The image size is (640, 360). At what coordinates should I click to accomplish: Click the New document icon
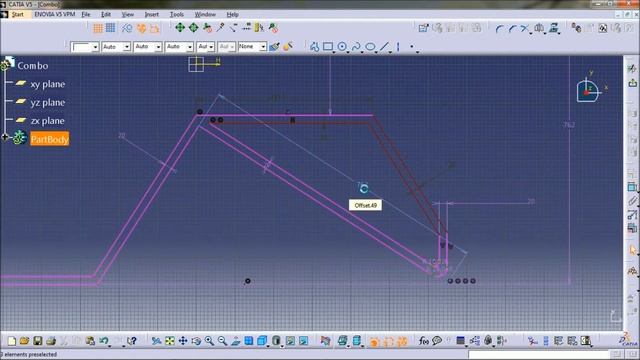pos(11,341)
